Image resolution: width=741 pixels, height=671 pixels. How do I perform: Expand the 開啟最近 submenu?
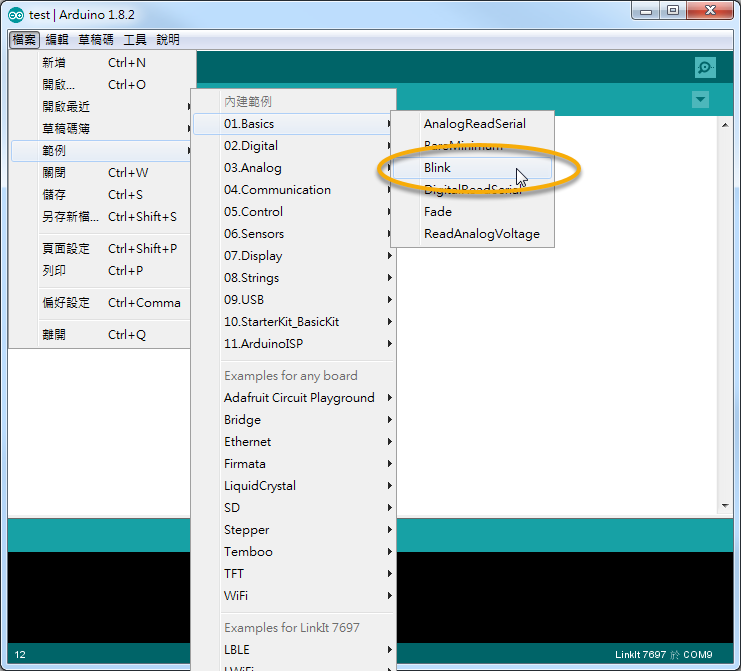click(x=101, y=107)
